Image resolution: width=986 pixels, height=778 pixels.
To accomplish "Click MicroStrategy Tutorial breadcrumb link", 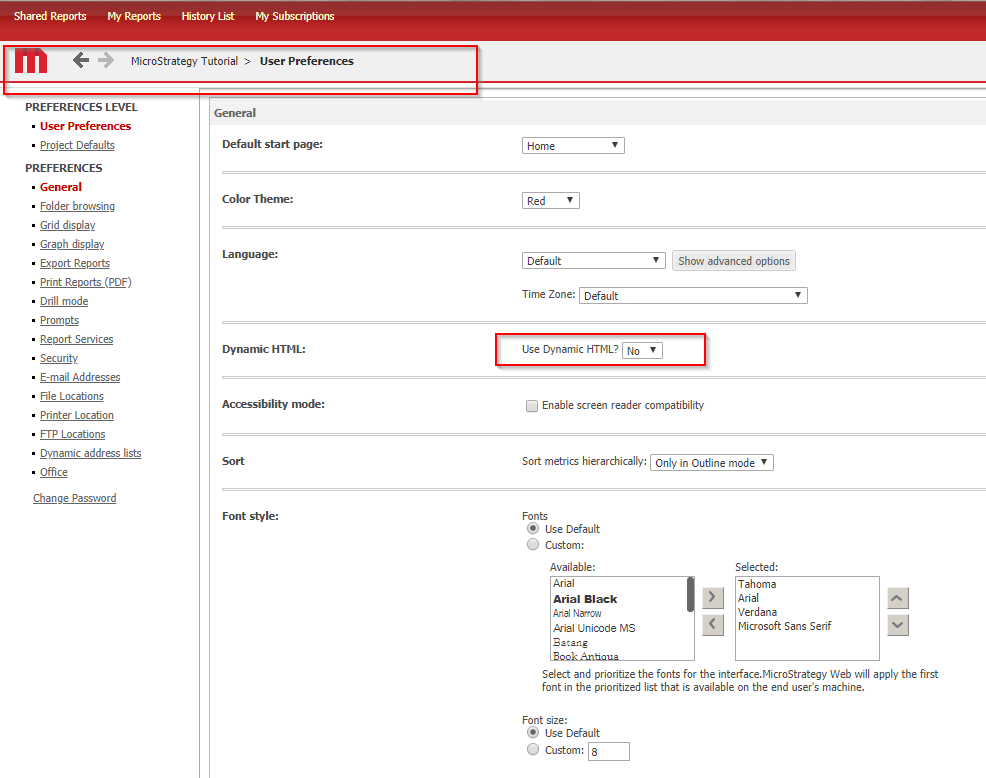I will pyautogui.click(x=184, y=61).
